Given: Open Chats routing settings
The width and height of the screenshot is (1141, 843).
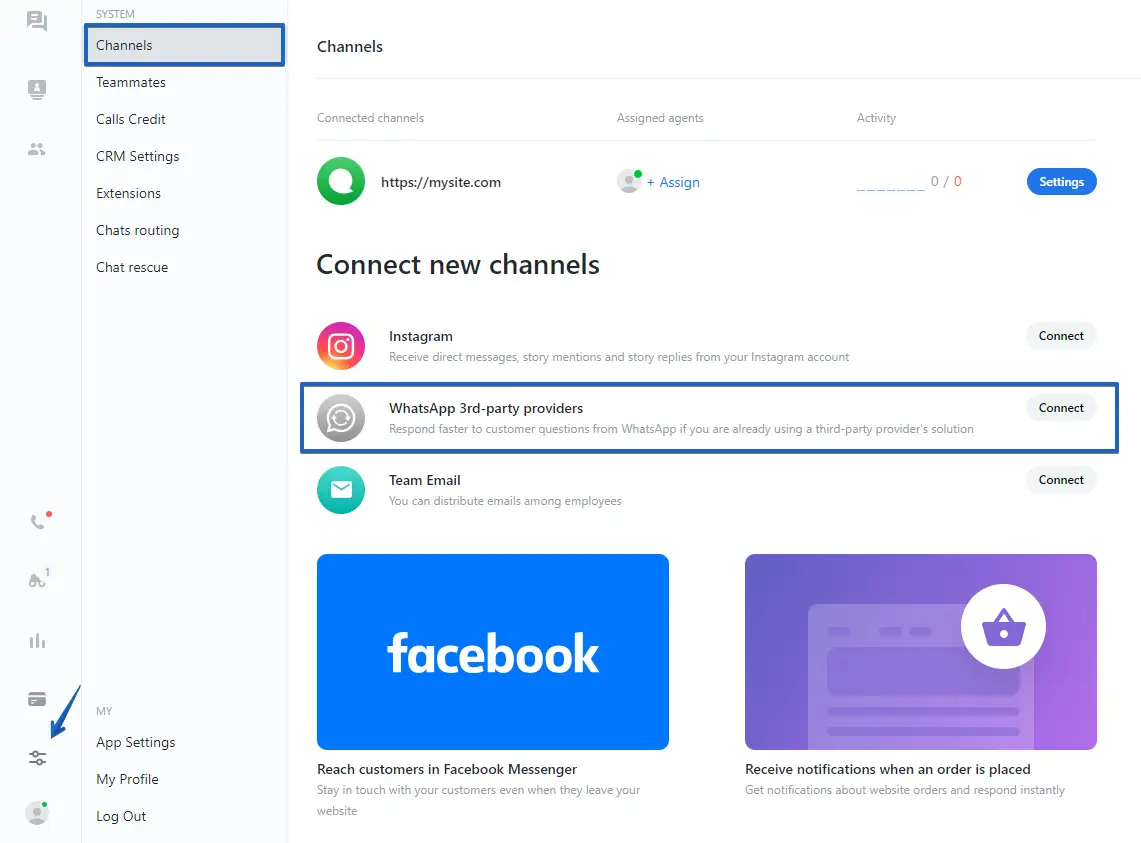Looking at the screenshot, I should point(138,230).
